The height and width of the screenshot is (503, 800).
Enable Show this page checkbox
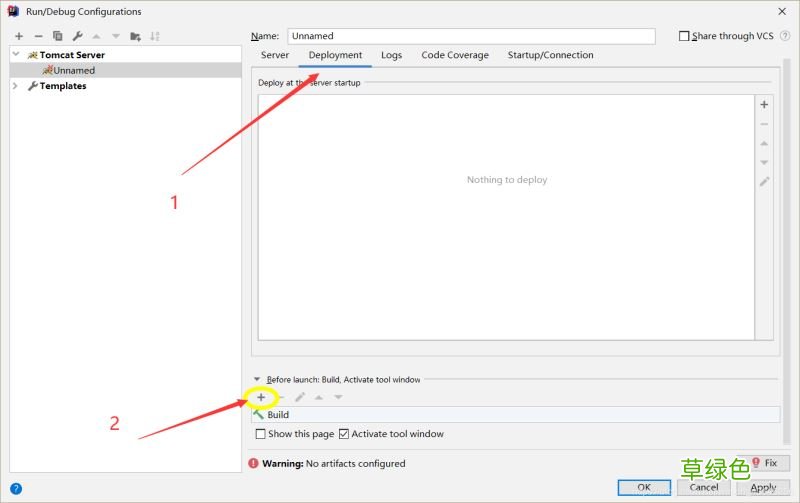[260, 434]
